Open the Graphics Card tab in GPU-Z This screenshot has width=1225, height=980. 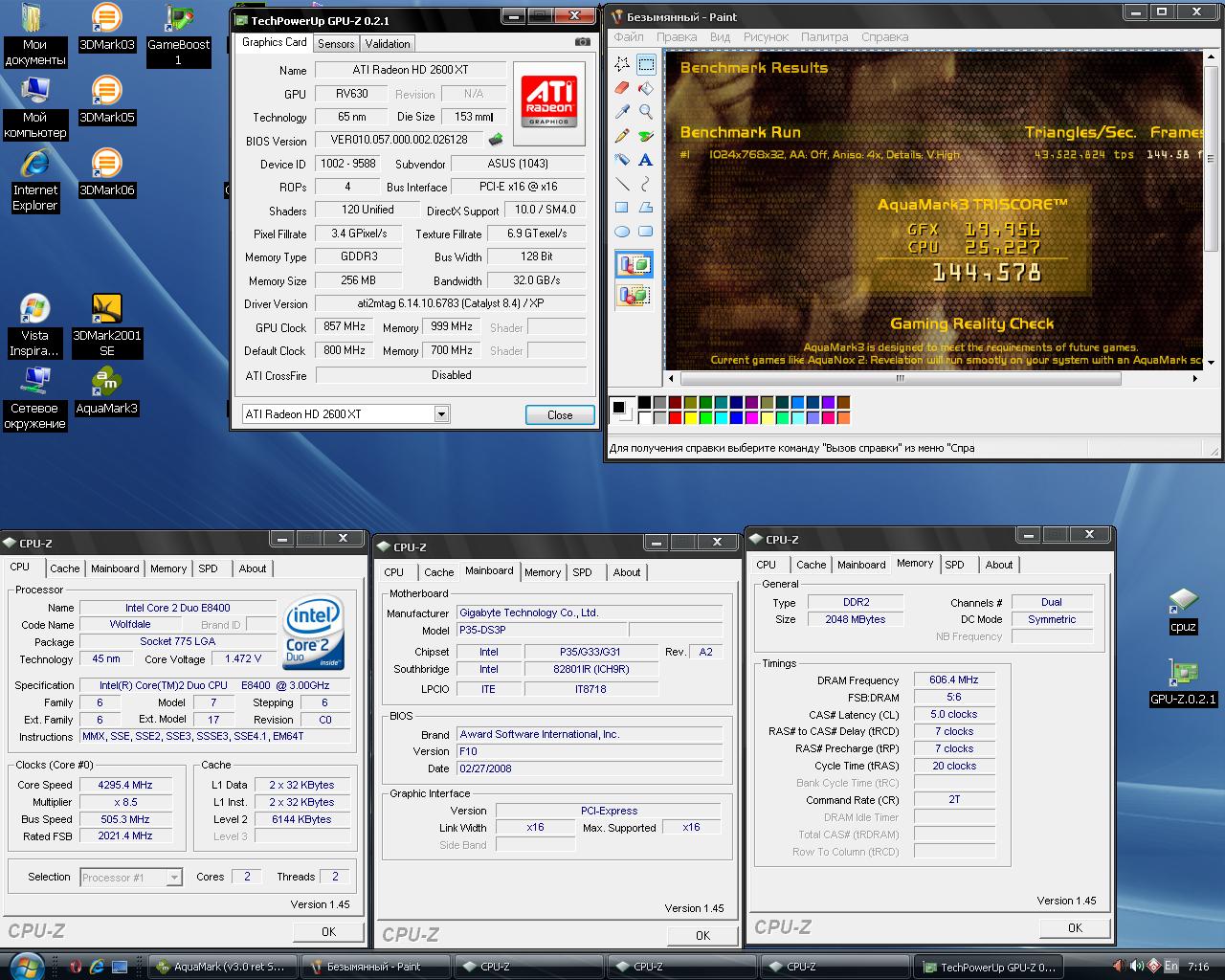pyautogui.click(x=275, y=42)
